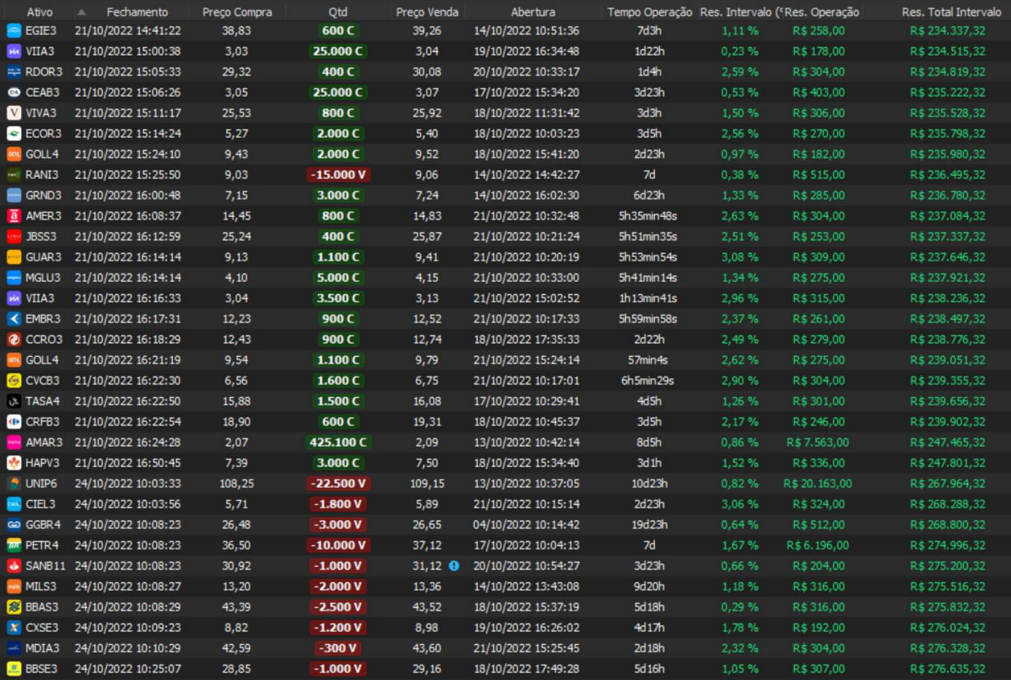Click the RDOR3 asset logo icon
Viewport: 1011px width, 680px height.
coord(14,72)
